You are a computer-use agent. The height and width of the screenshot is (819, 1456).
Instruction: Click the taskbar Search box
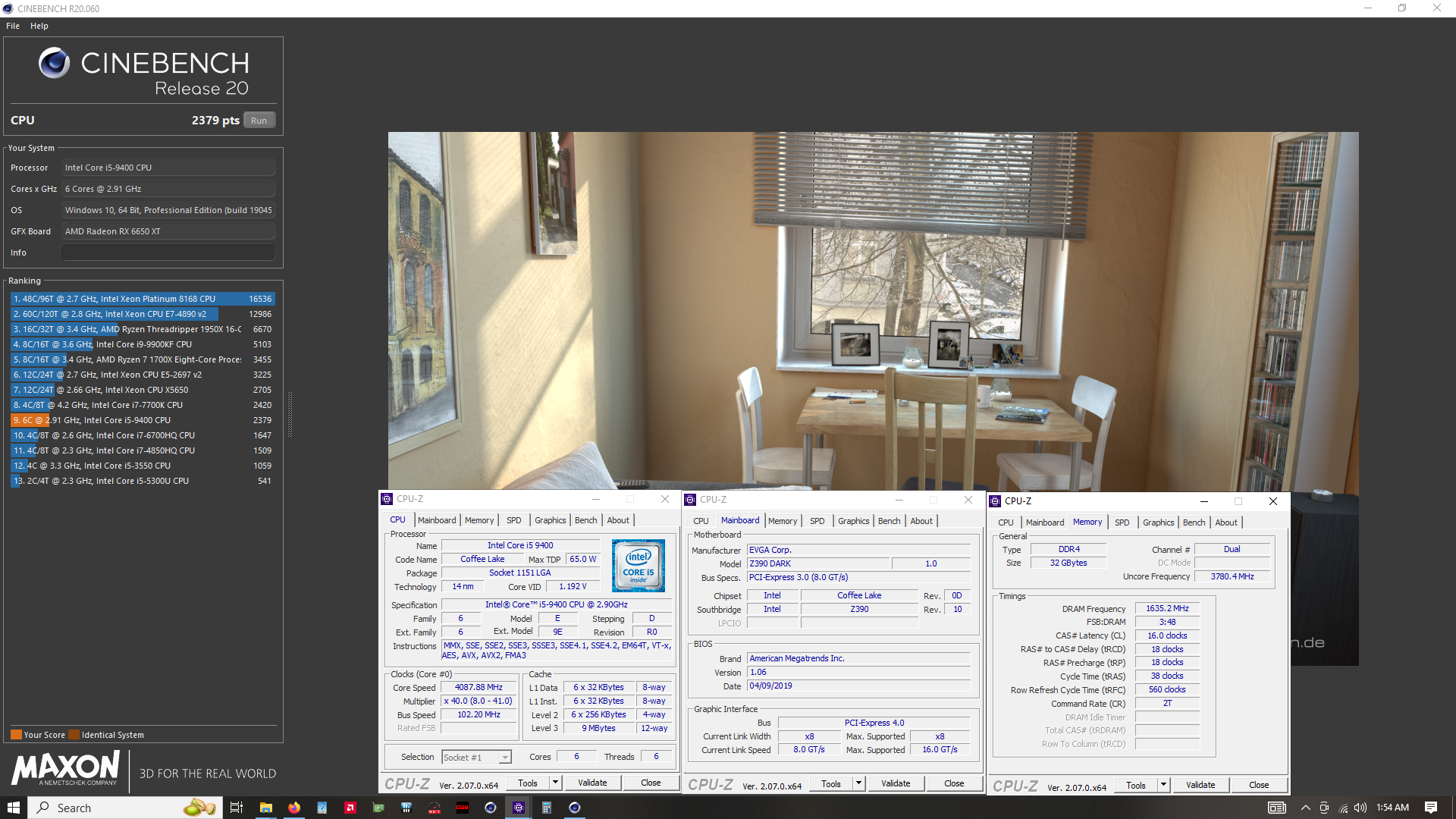[126, 808]
